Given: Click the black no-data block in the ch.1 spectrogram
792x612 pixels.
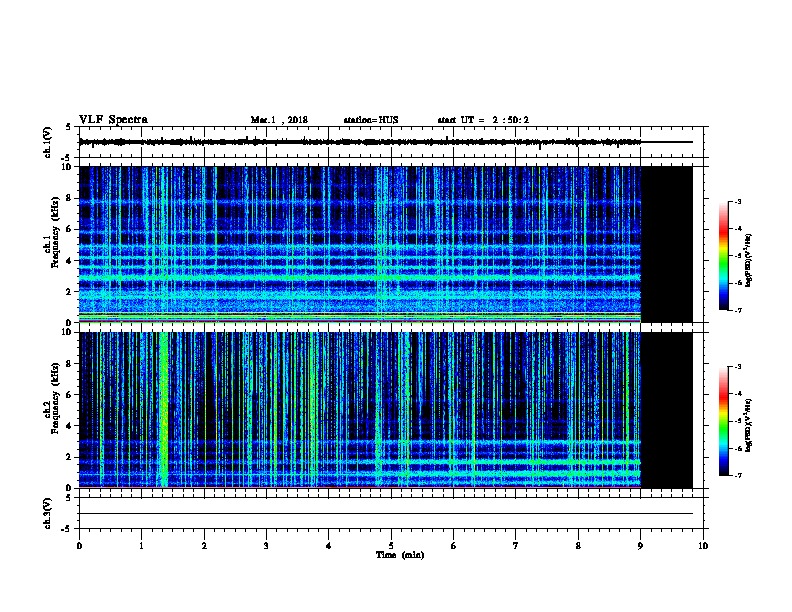Looking at the screenshot, I should click(667, 244).
